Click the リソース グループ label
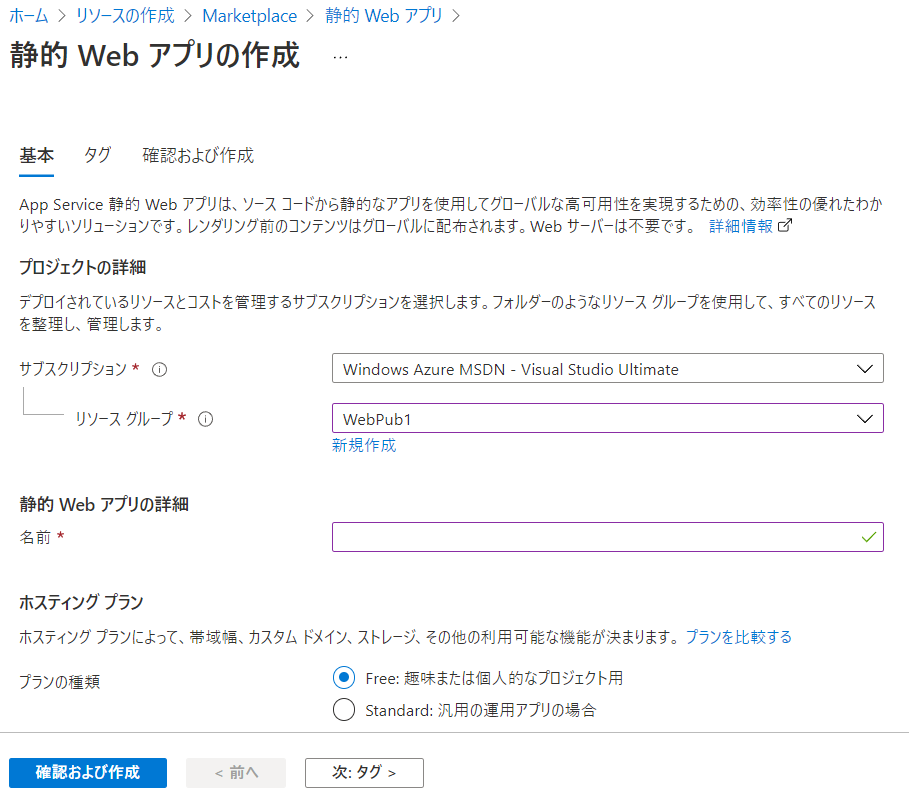The width and height of the screenshot is (909, 795). tap(124, 419)
